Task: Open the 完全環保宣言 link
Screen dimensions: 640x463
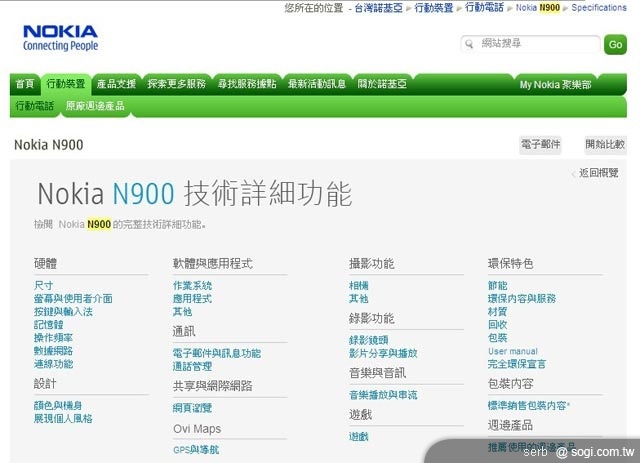Action: 517,364
